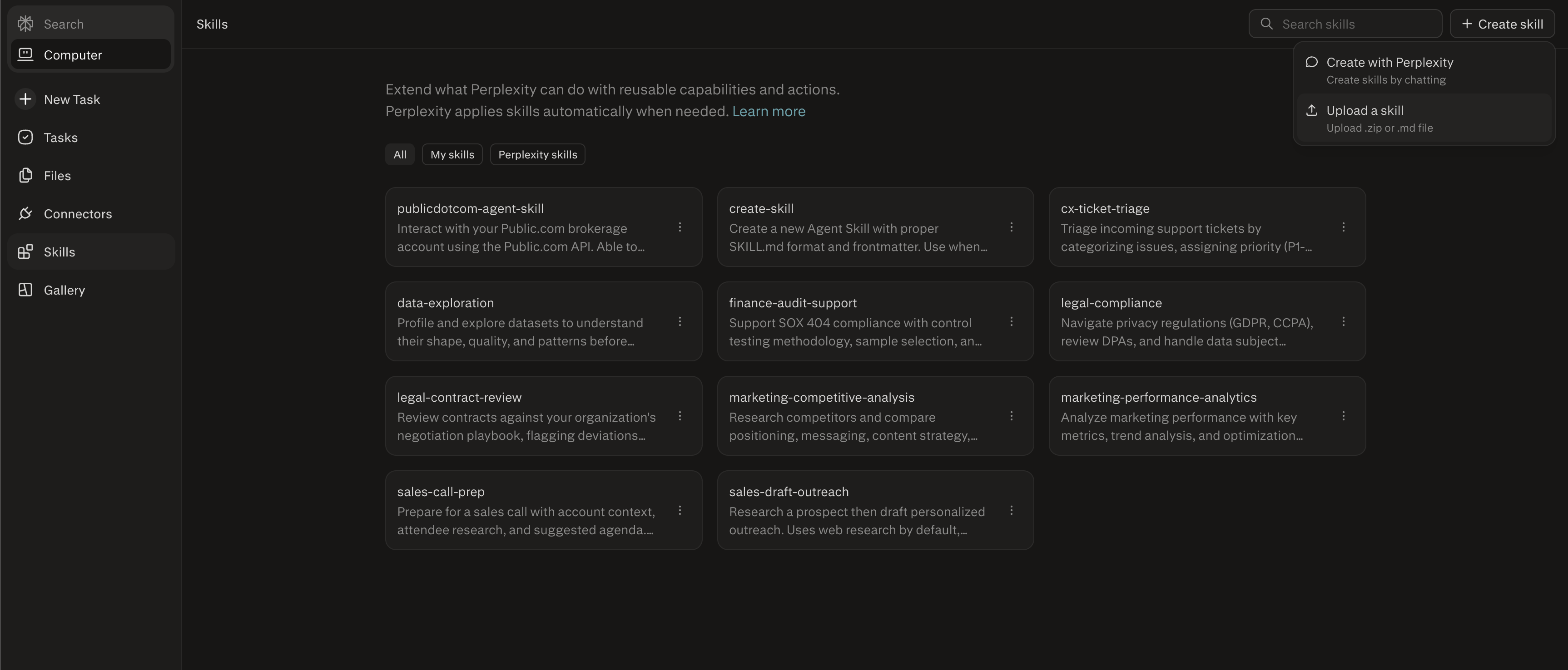Filter list to My skills

coord(452,155)
